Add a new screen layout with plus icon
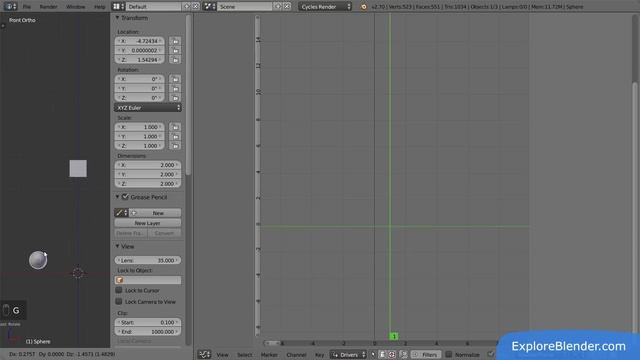 (187, 7)
